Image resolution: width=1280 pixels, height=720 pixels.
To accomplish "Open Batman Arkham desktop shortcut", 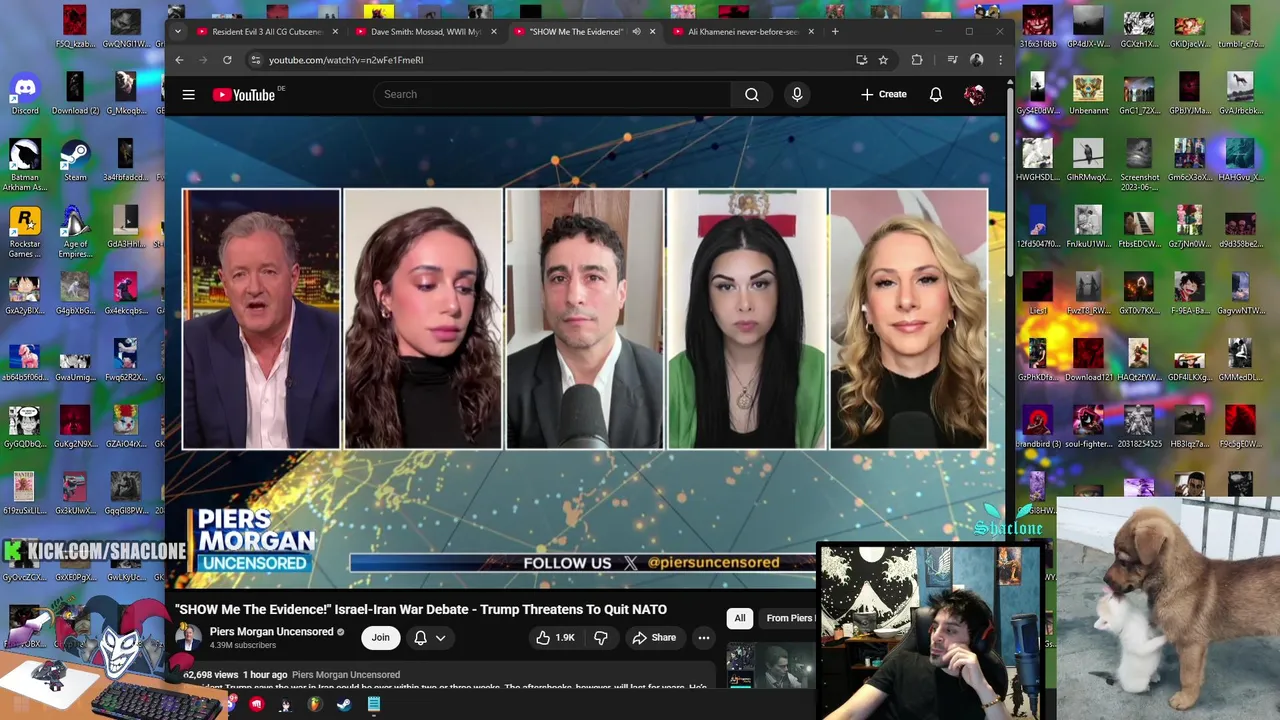I will (25, 165).
